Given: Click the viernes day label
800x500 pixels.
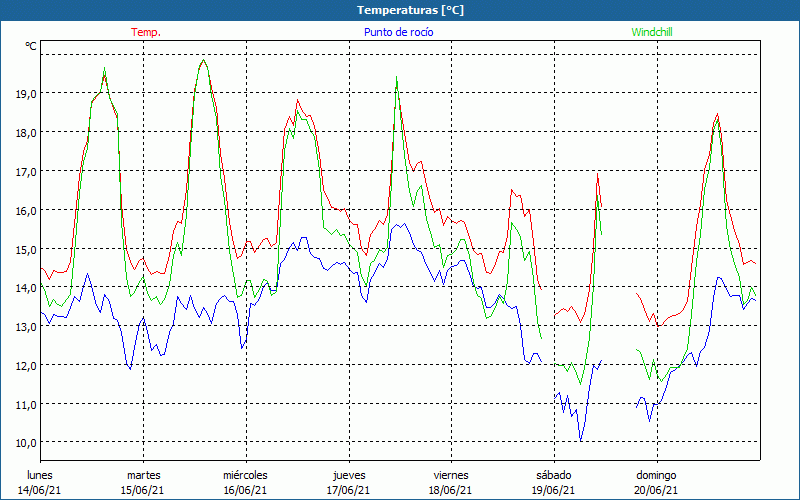Looking at the screenshot, I should 451,475.
